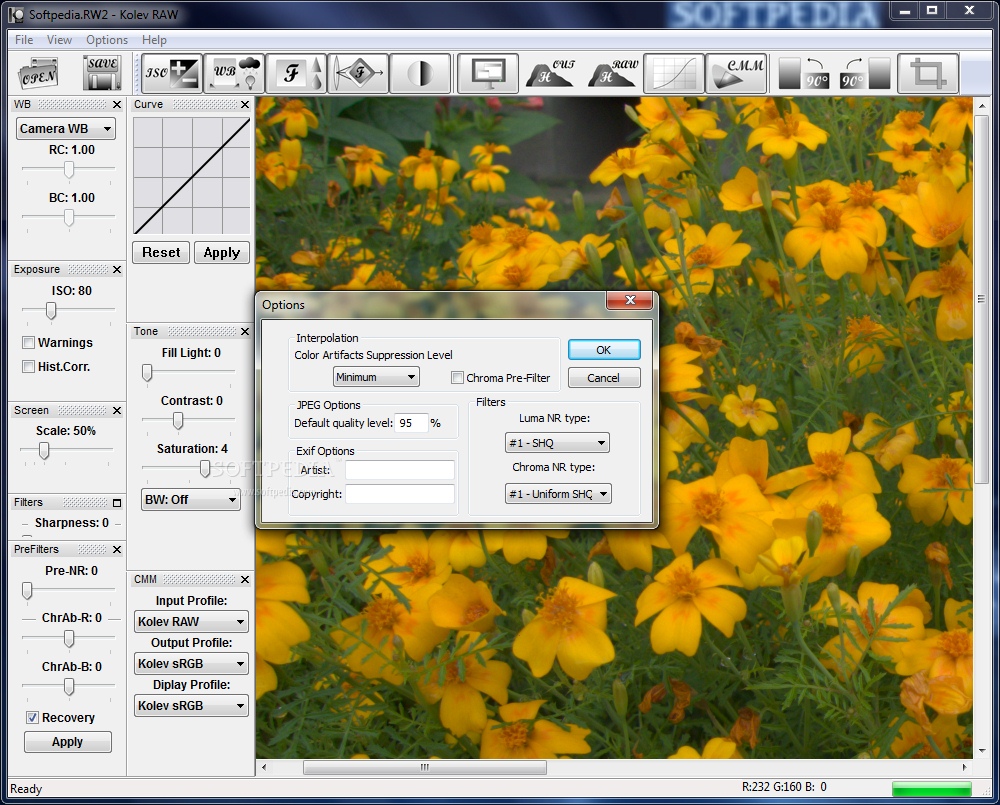This screenshot has height=805, width=1000.
Task: Click the prefilters diamond F toolbar icon
Action: (x=358, y=73)
